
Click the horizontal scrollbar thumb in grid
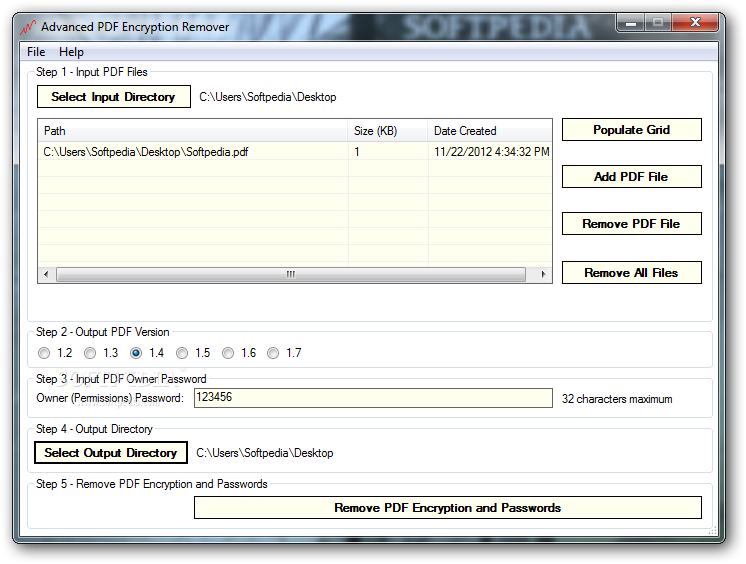(x=291, y=275)
